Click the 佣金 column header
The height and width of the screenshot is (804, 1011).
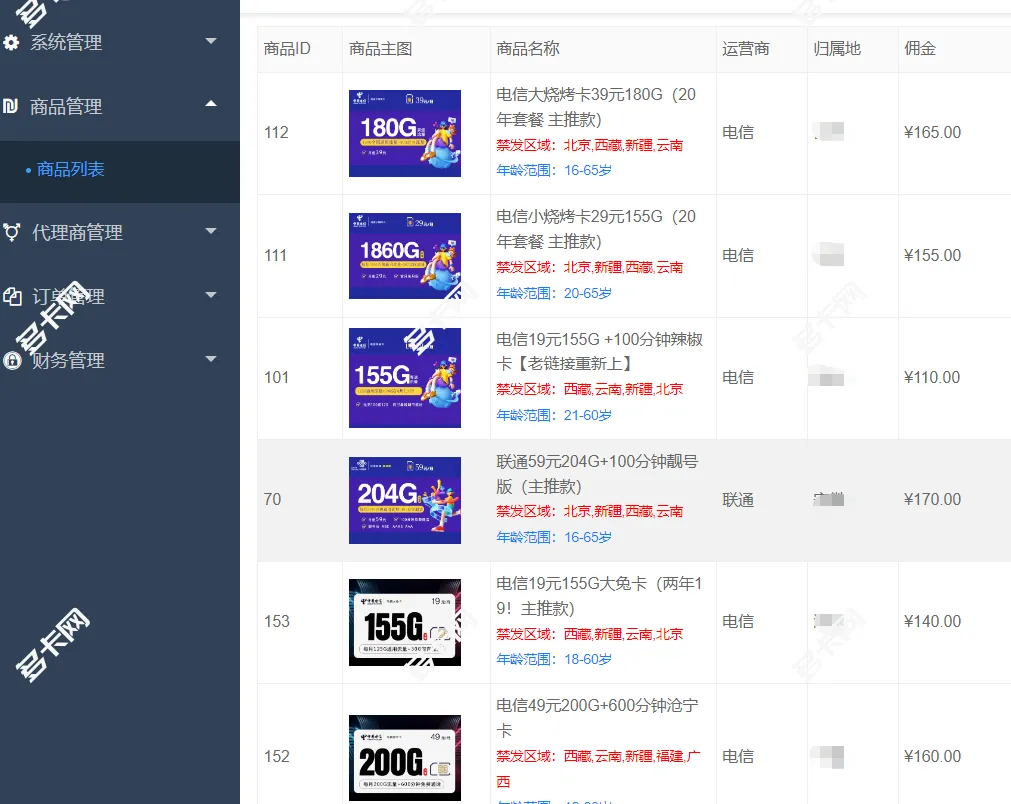tap(919, 48)
